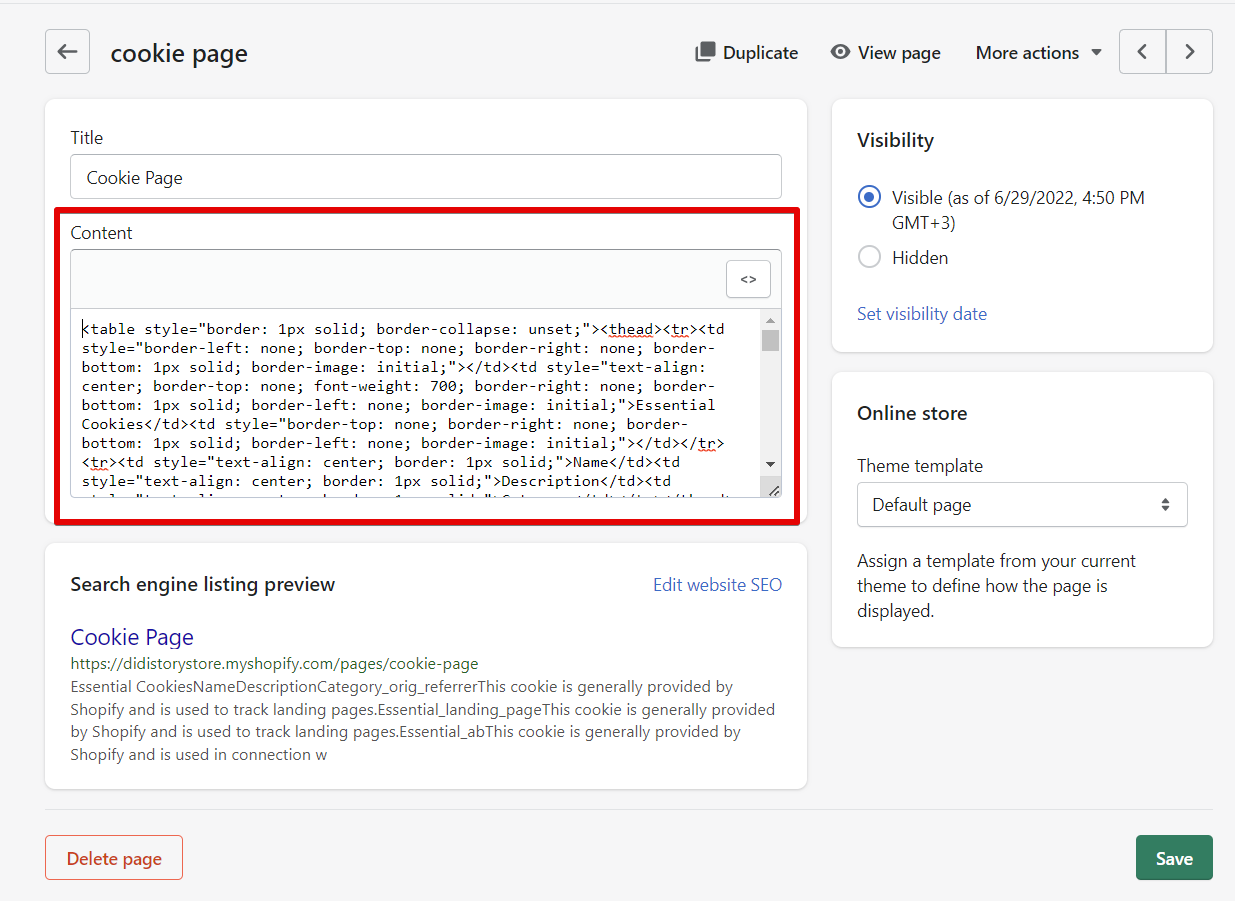The width and height of the screenshot is (1235, 901).
Task: Click the Edit website SEO link
Action: pyautogui.click(x=717, y=585)
